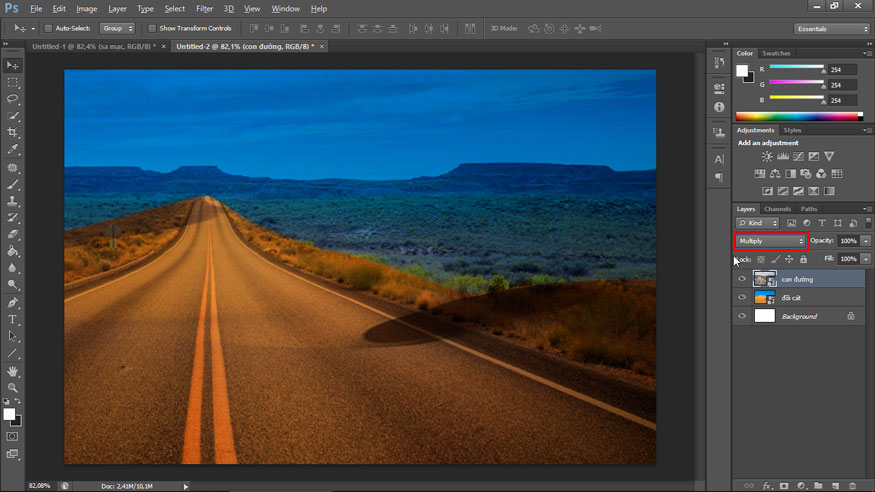
Task: Select the Hand tool
Action: (13, 370)
